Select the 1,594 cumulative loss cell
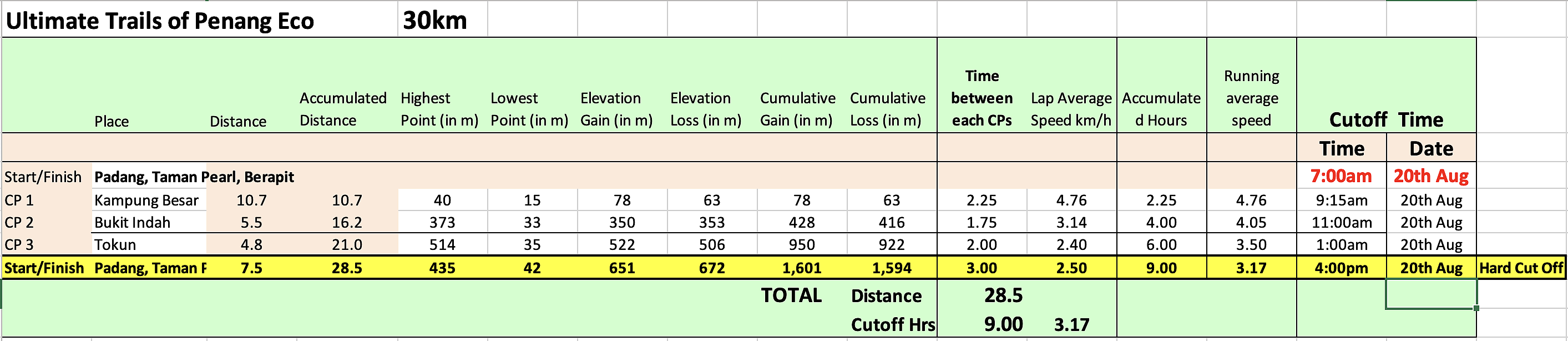1568x341 pixels. click(x=891, y=268)
